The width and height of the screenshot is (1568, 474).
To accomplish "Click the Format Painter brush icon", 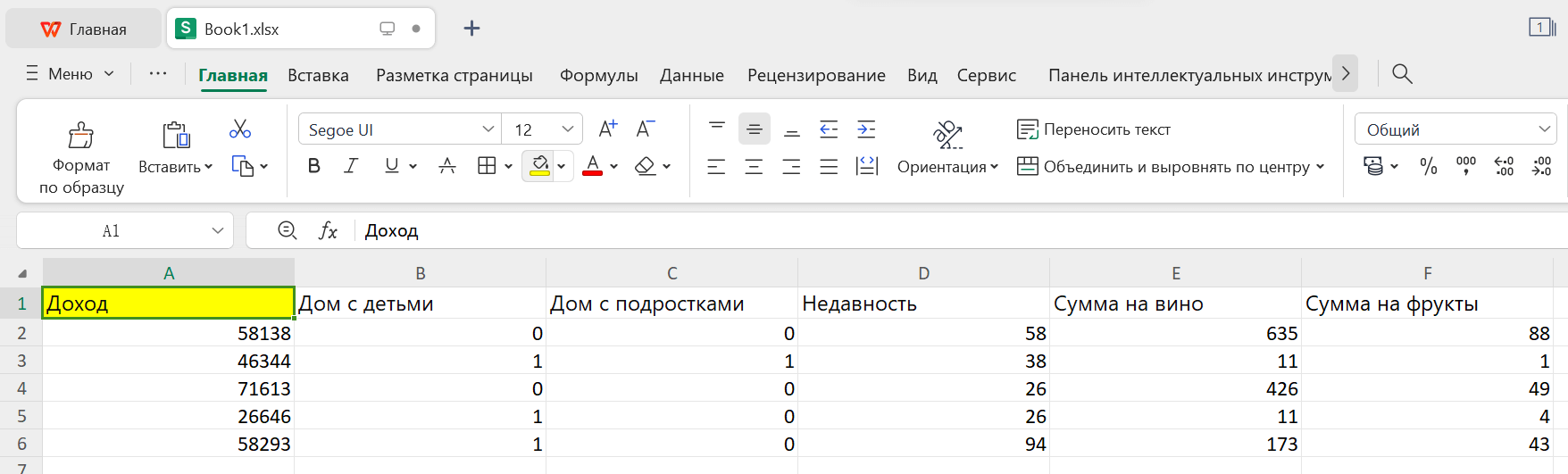I will [x=81, y=136].
